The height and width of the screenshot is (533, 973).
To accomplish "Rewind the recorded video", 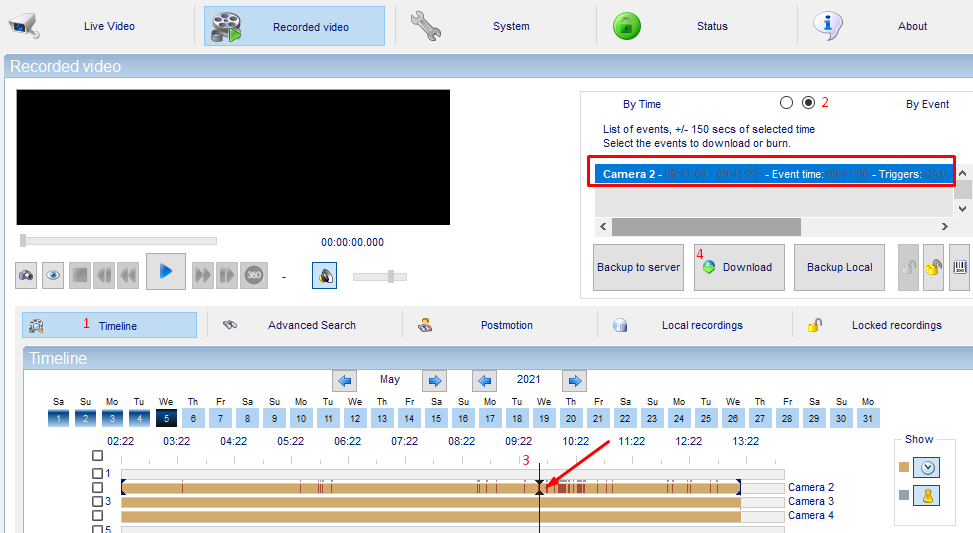I will pos(128,275).
